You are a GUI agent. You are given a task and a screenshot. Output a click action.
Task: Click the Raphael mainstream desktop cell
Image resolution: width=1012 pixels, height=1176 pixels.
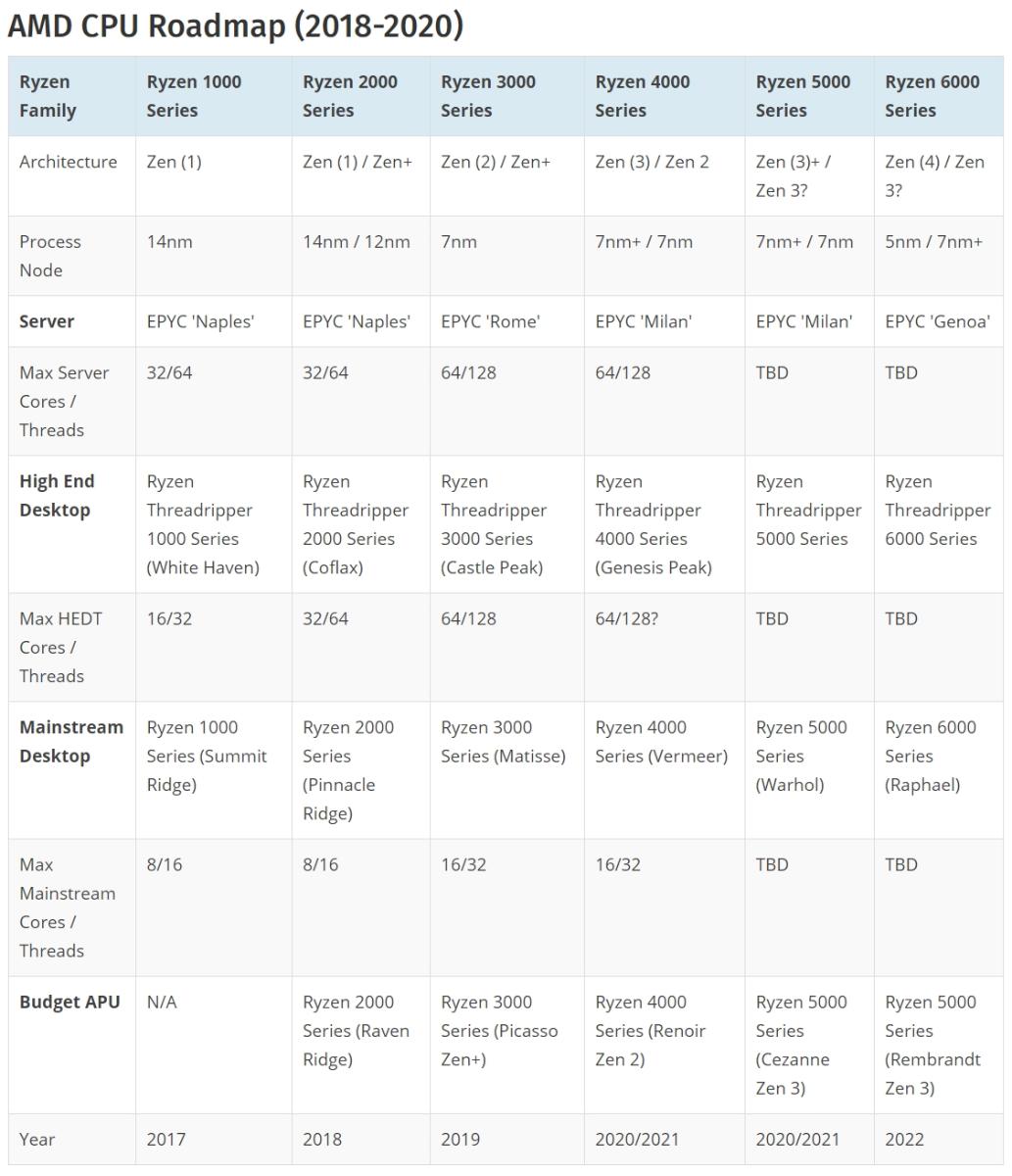click(x=931, y=756)
